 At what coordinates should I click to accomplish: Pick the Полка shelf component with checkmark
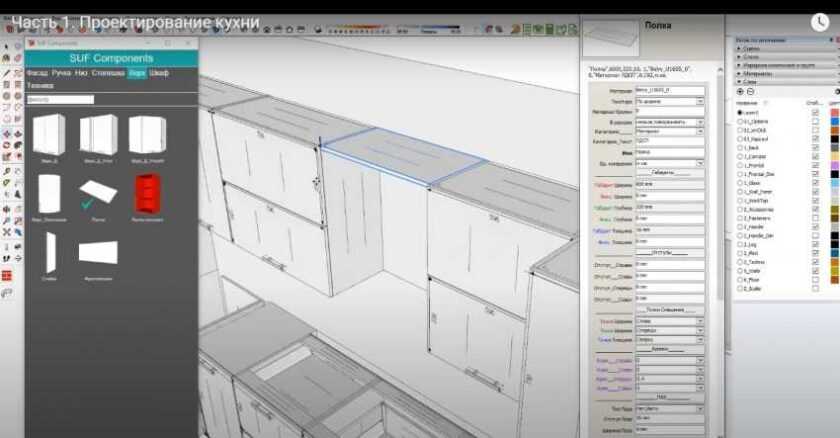98,192
